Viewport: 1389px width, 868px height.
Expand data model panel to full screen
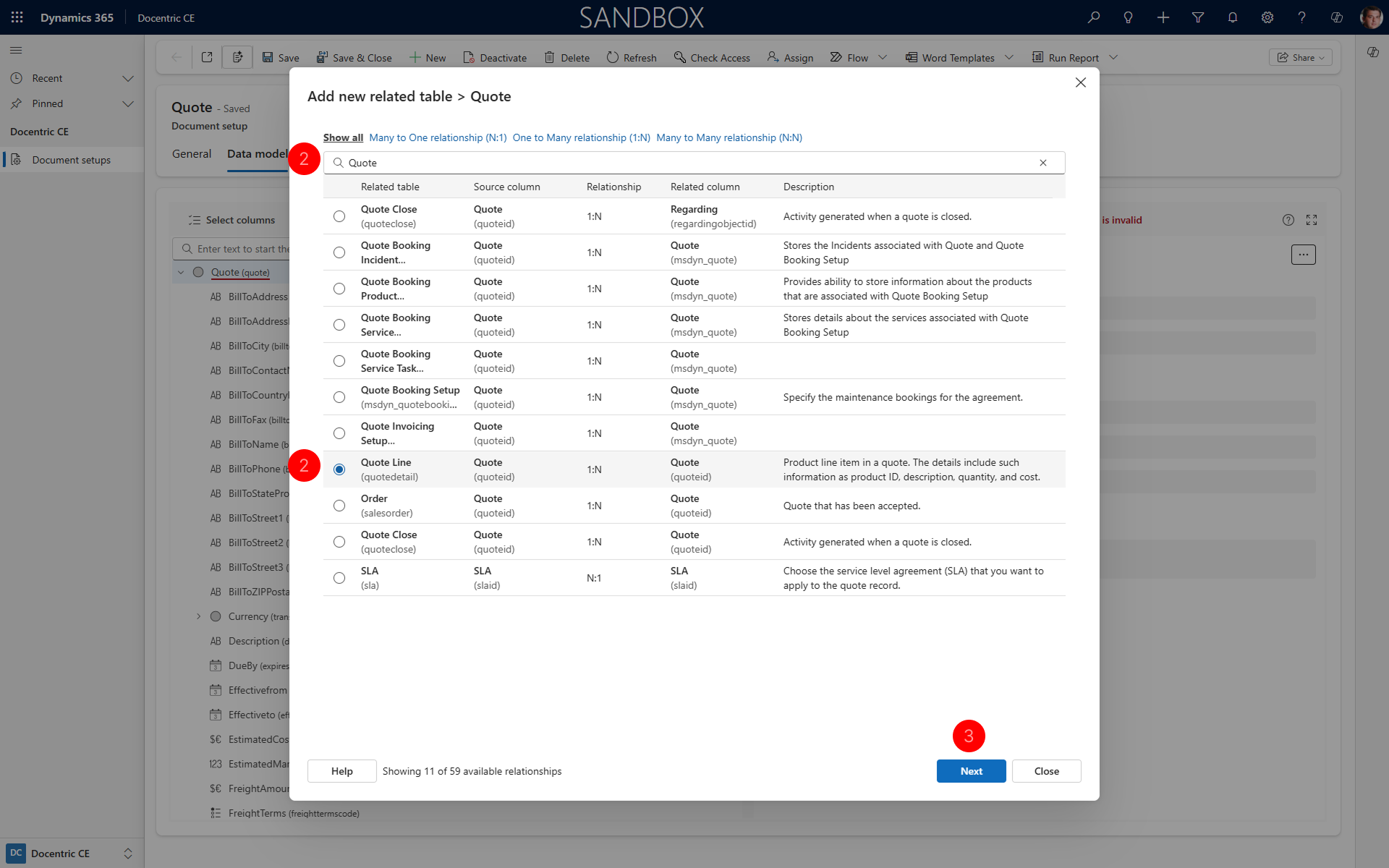[x=1312, y=220]
